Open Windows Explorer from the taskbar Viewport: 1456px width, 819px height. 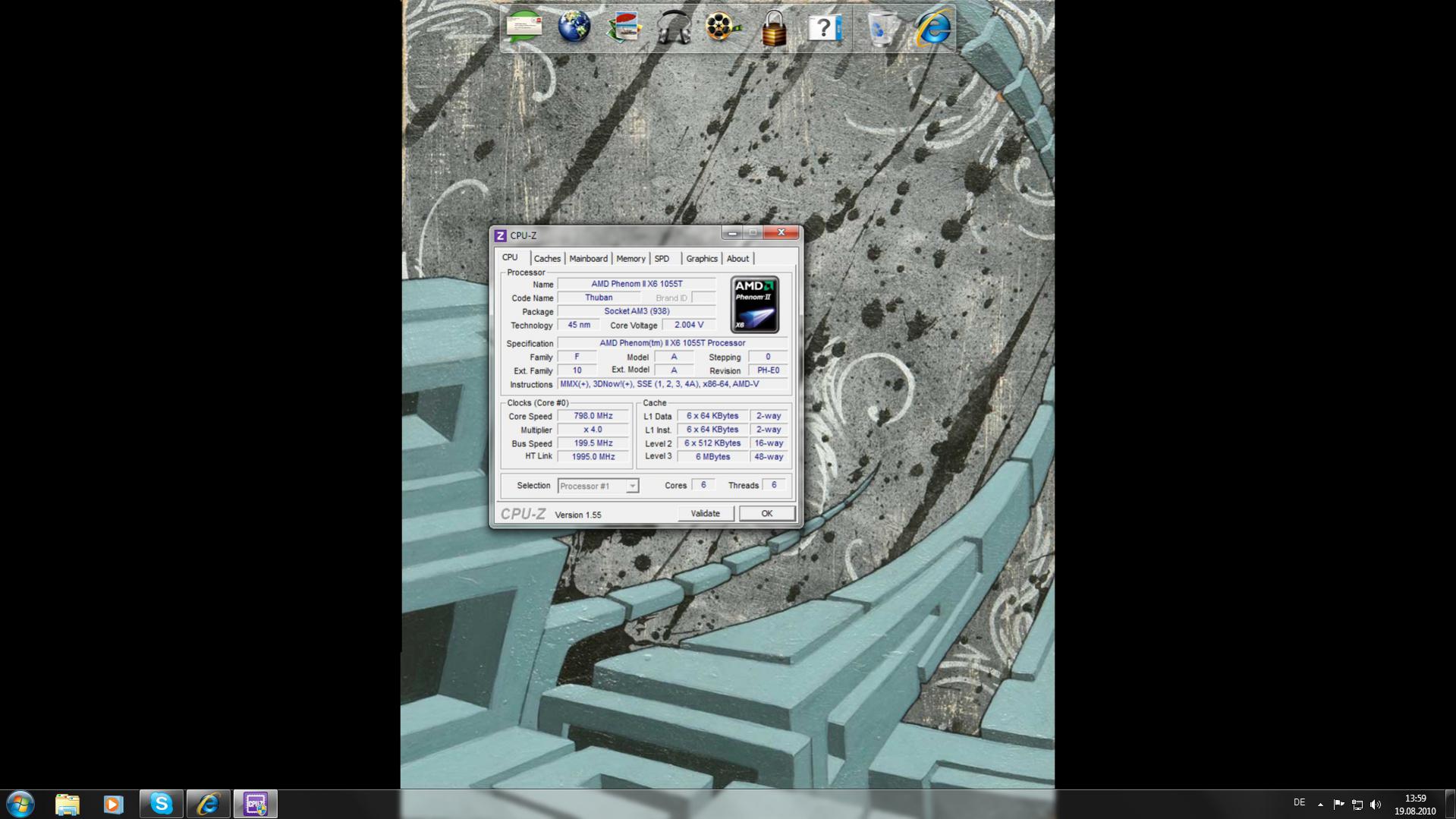coord(68,804)
